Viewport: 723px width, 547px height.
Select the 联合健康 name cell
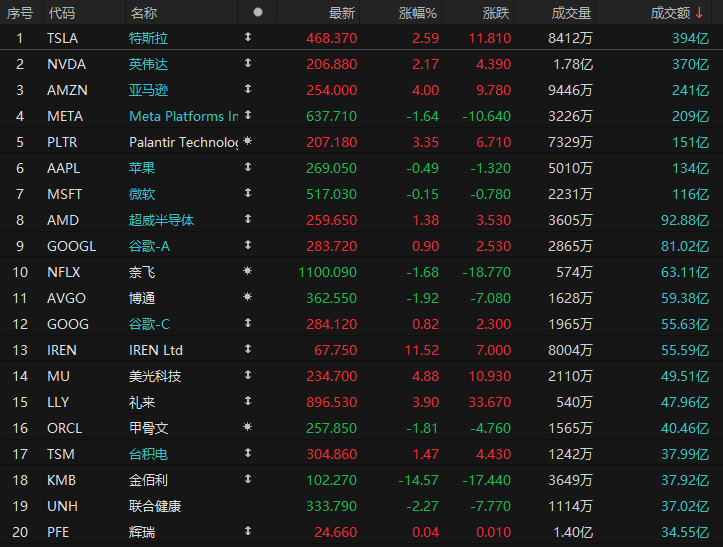[155, 506]
